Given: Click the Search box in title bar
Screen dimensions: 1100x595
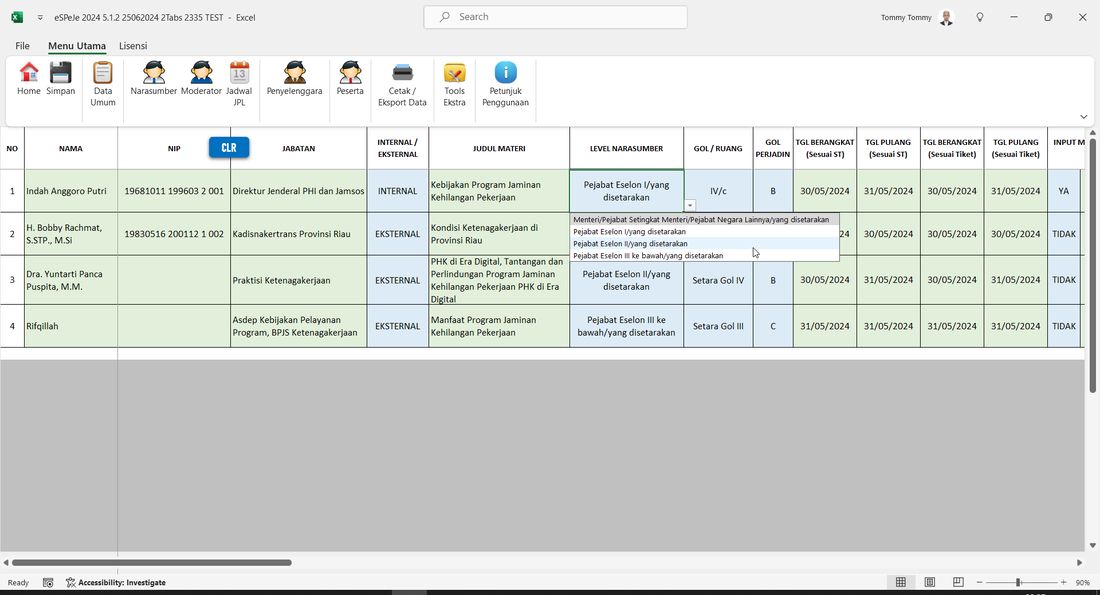Looking at the screenshot, I should [x=555, y=17].
